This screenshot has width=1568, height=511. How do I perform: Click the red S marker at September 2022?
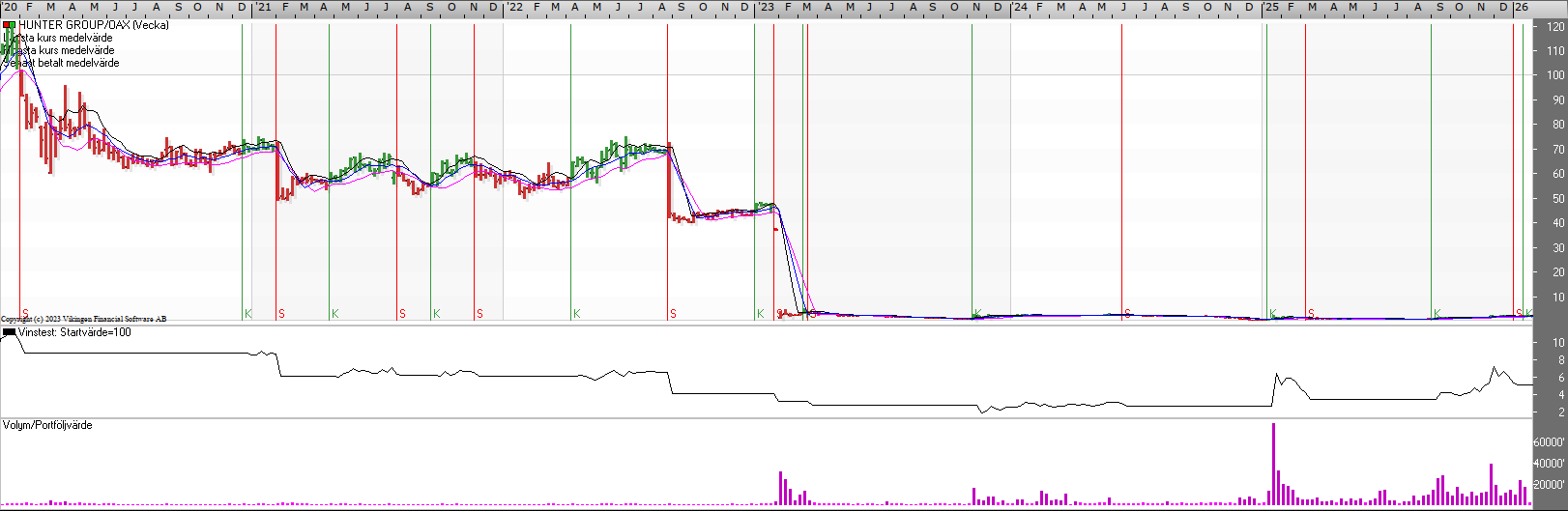tap(673, 314)
